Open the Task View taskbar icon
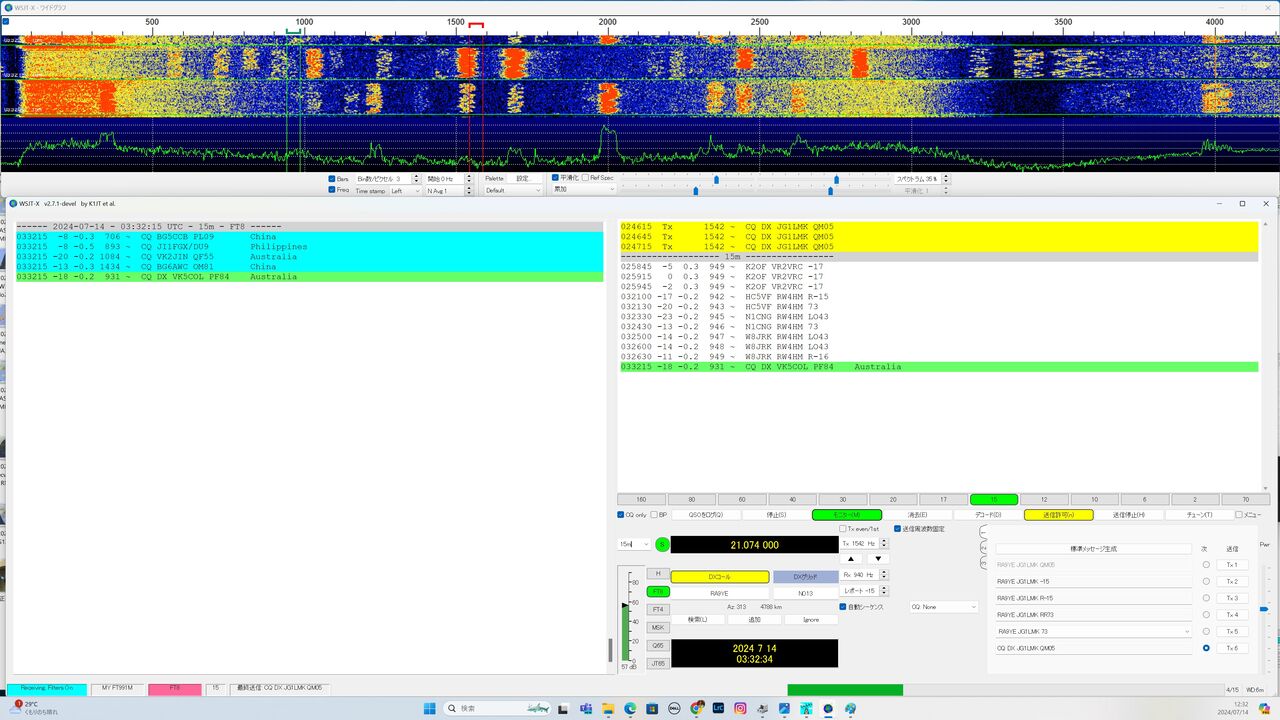1280x720 pixels. [x=565, y=708]
